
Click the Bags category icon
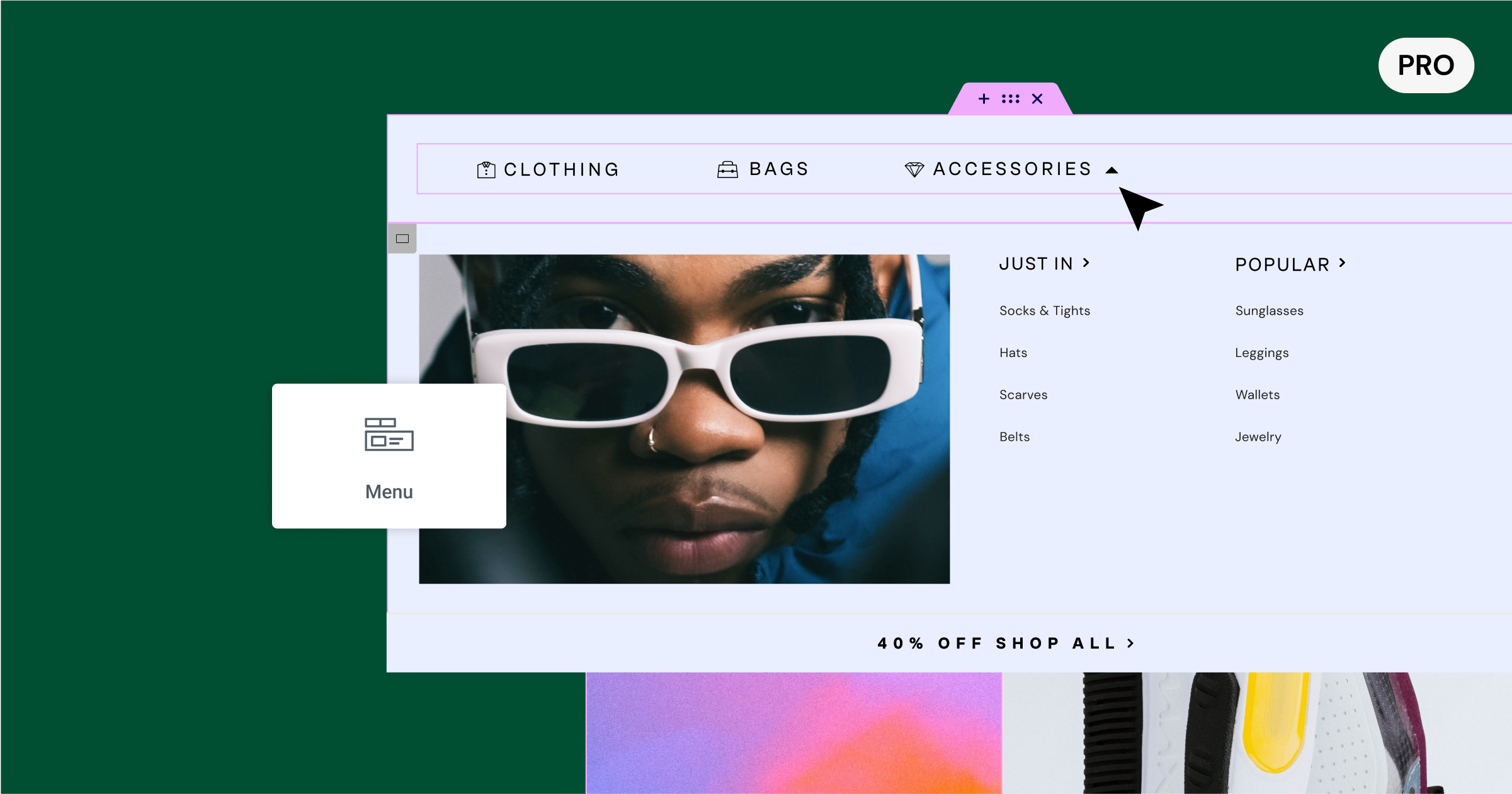tap(728, 168)
